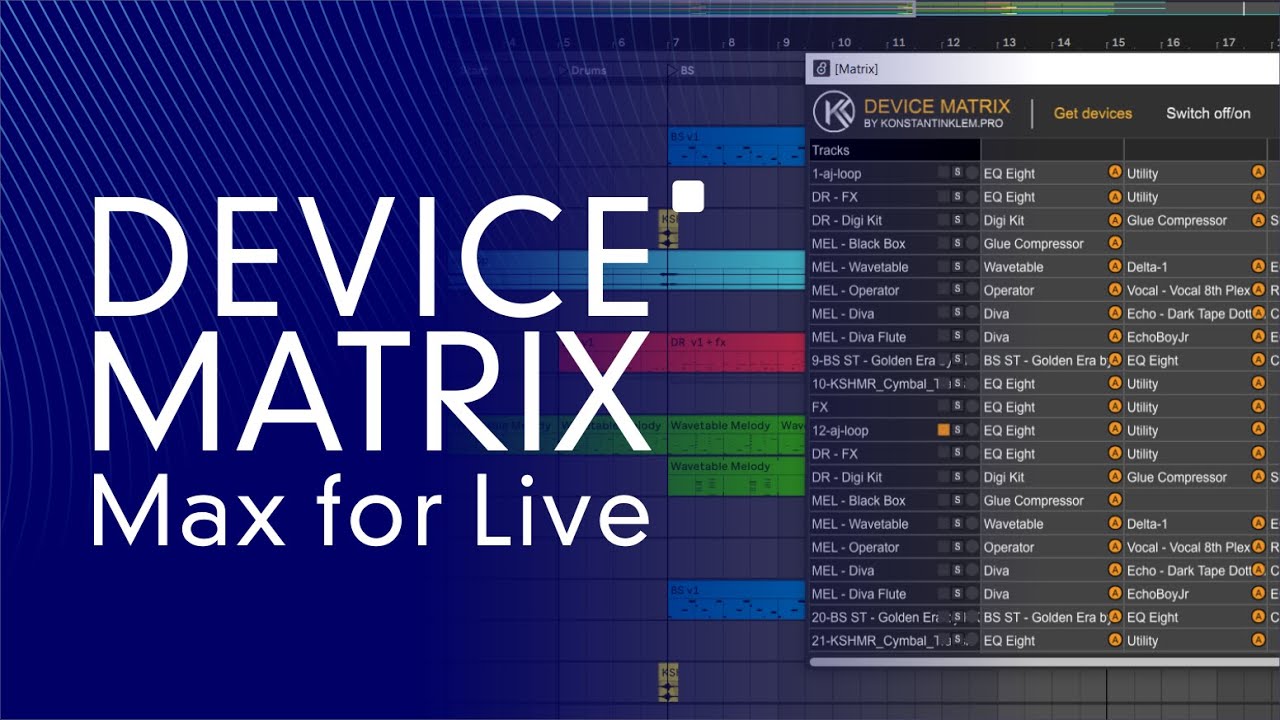The height and width of the screenshot is (720, 1280).
Task: Click bar 15 on the Ableton timeline ruler
Action: coord(1118,43)
